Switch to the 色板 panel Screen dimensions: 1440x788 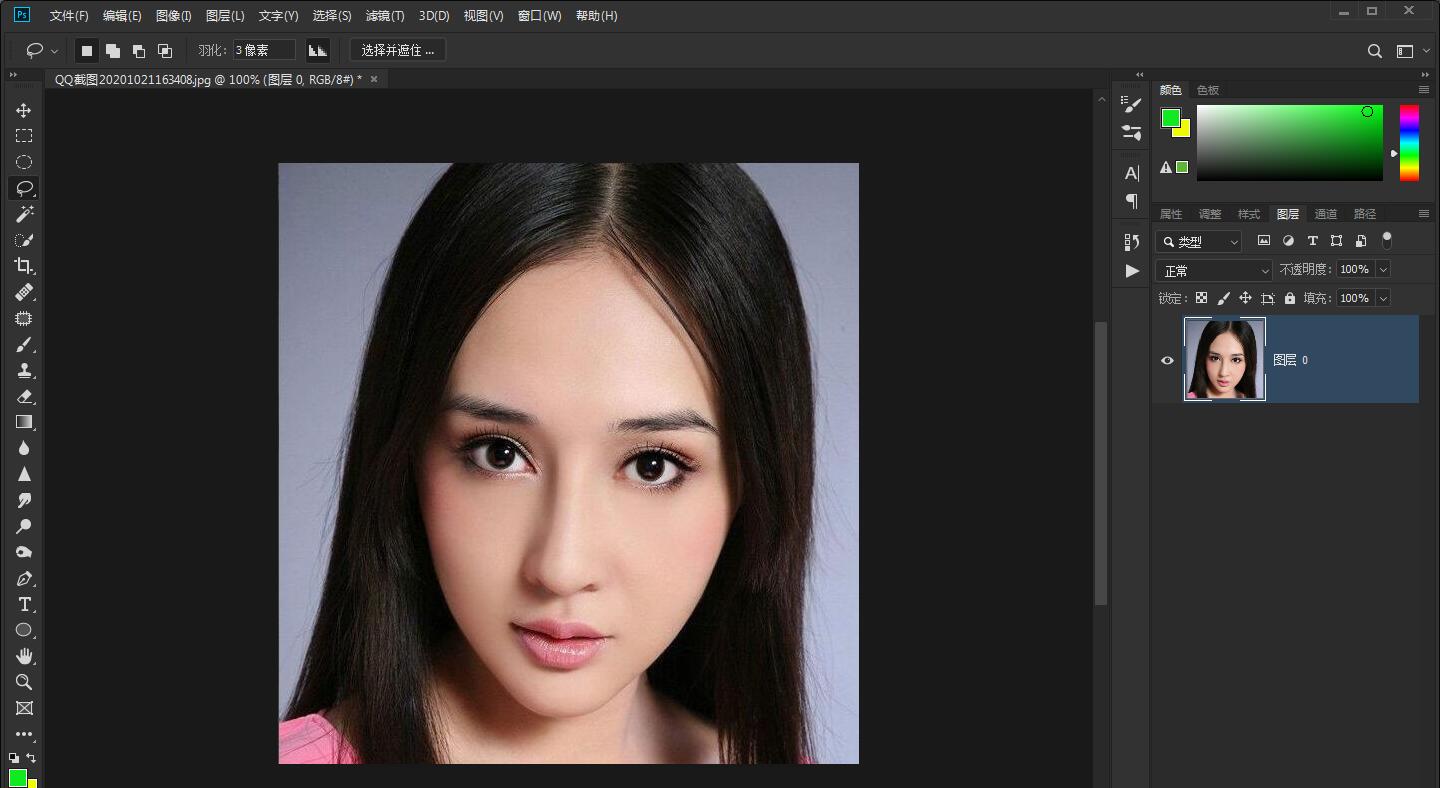(1207, 89)
